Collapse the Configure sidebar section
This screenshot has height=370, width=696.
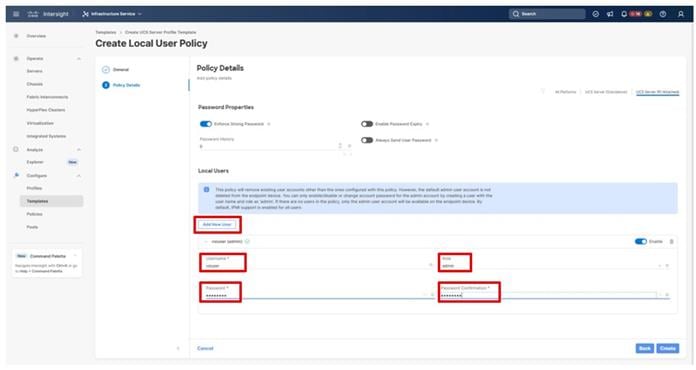click(79, 176)
